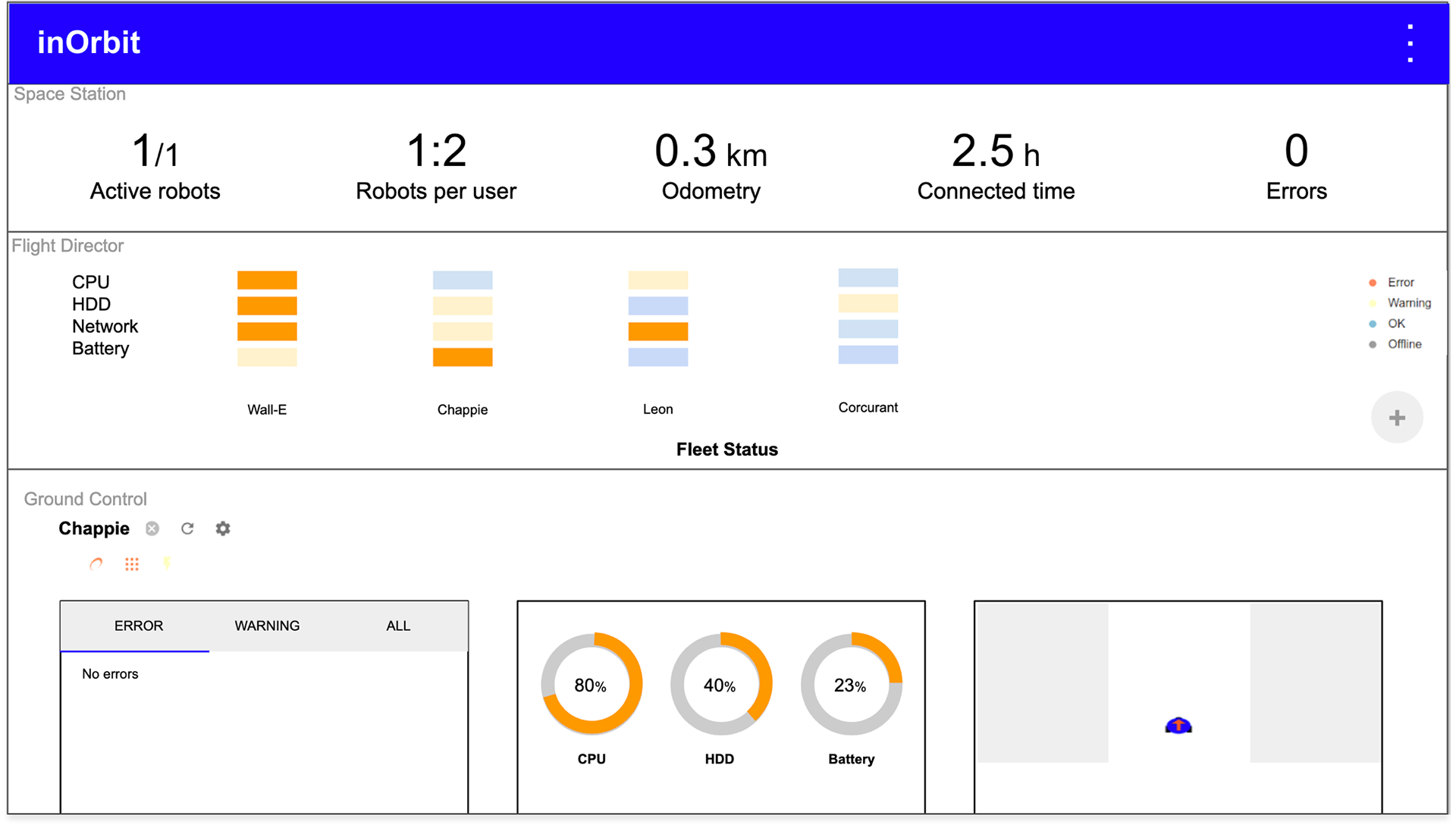The height and width of the screenshot is (828, 1456).
Task: Click Wall-E CPU status block
Action: (267, 281)
